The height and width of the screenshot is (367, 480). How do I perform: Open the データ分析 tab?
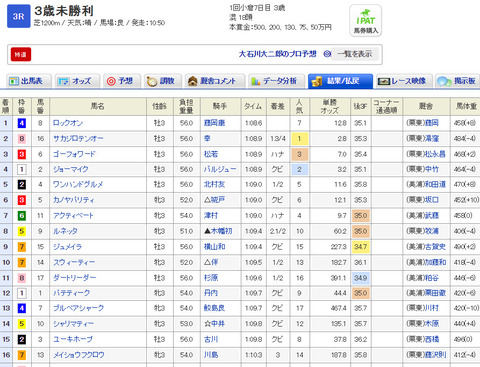pos(276,81)
